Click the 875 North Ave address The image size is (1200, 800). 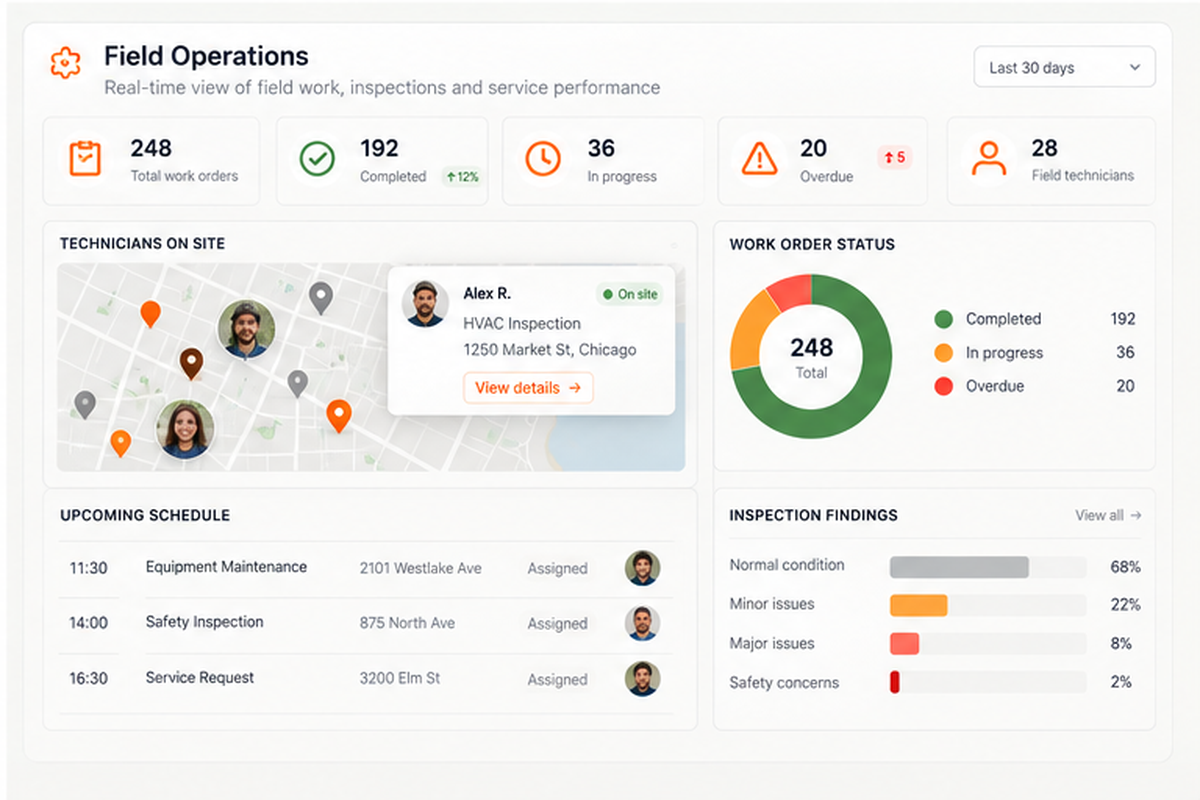(x=407, y=623)
